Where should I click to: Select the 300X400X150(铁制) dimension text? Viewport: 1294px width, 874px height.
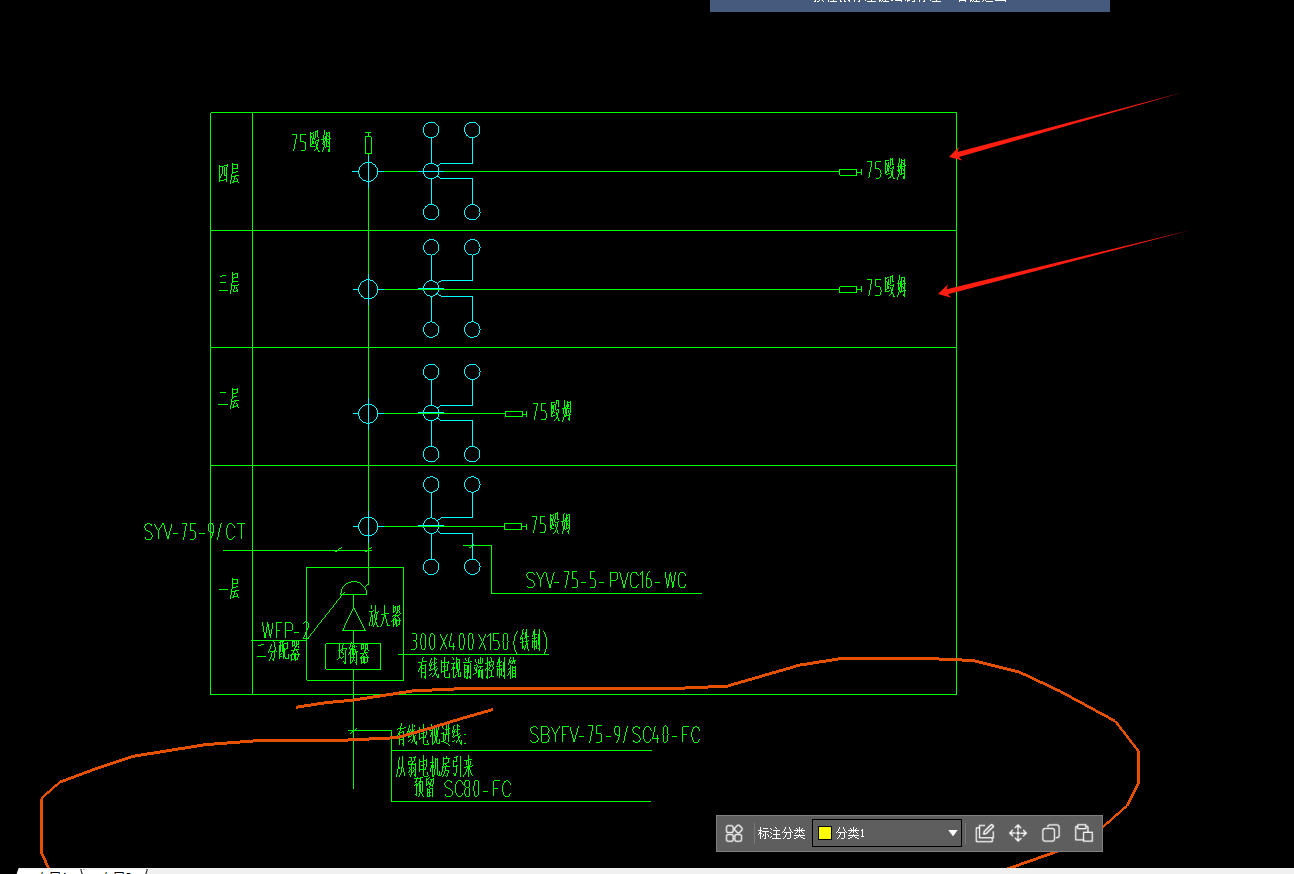tap(480, 642)
